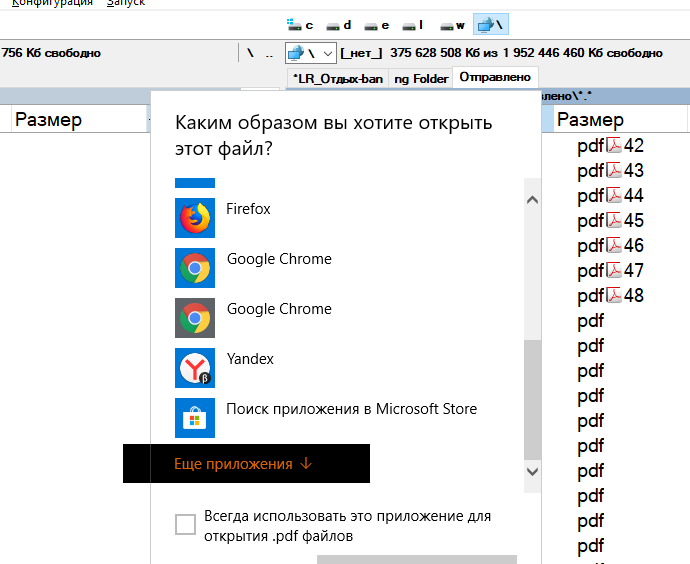Switch to drive w in Total Commander

(x=452, y=25)
